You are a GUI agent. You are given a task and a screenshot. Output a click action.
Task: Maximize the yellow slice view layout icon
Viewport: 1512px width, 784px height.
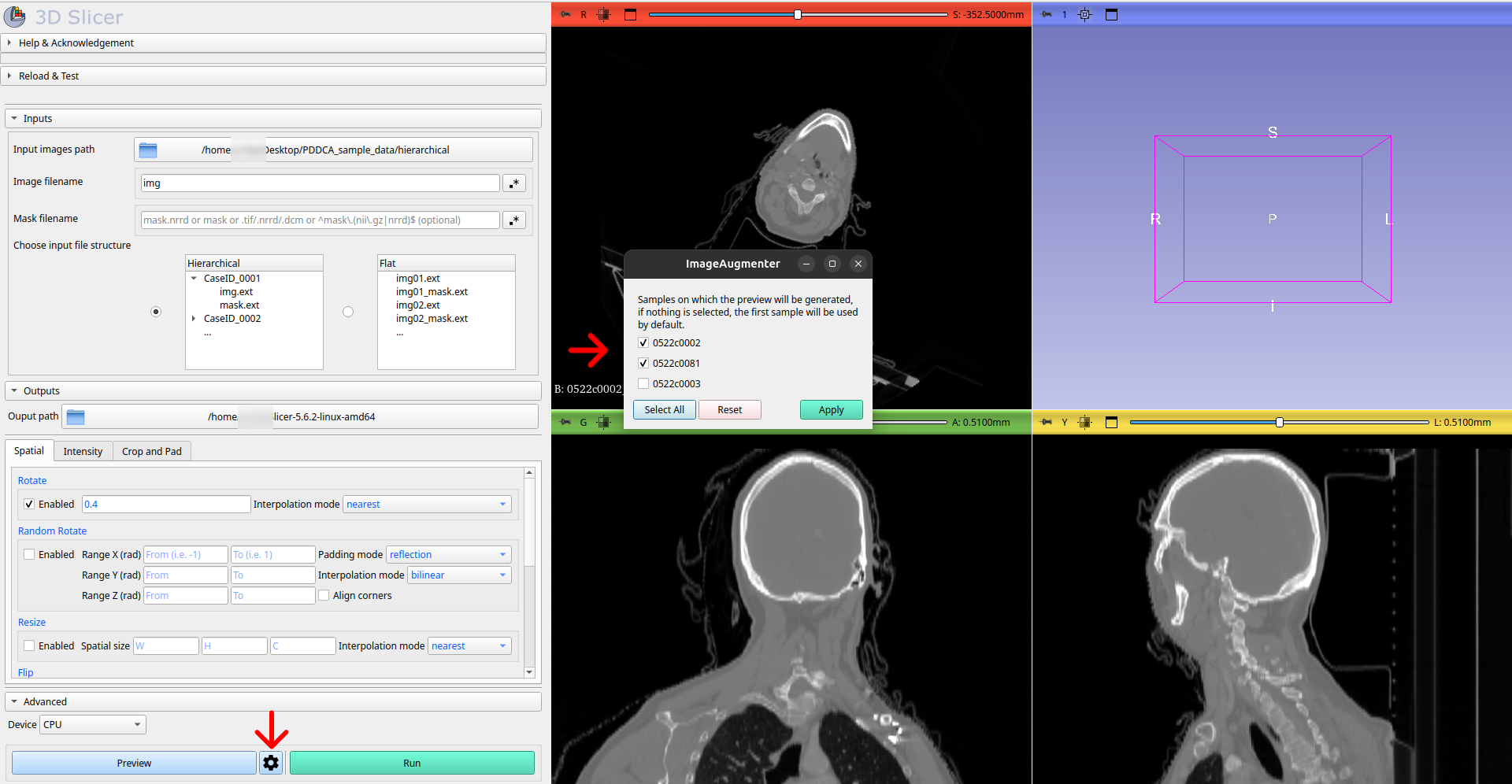[x=1111, y=422]
